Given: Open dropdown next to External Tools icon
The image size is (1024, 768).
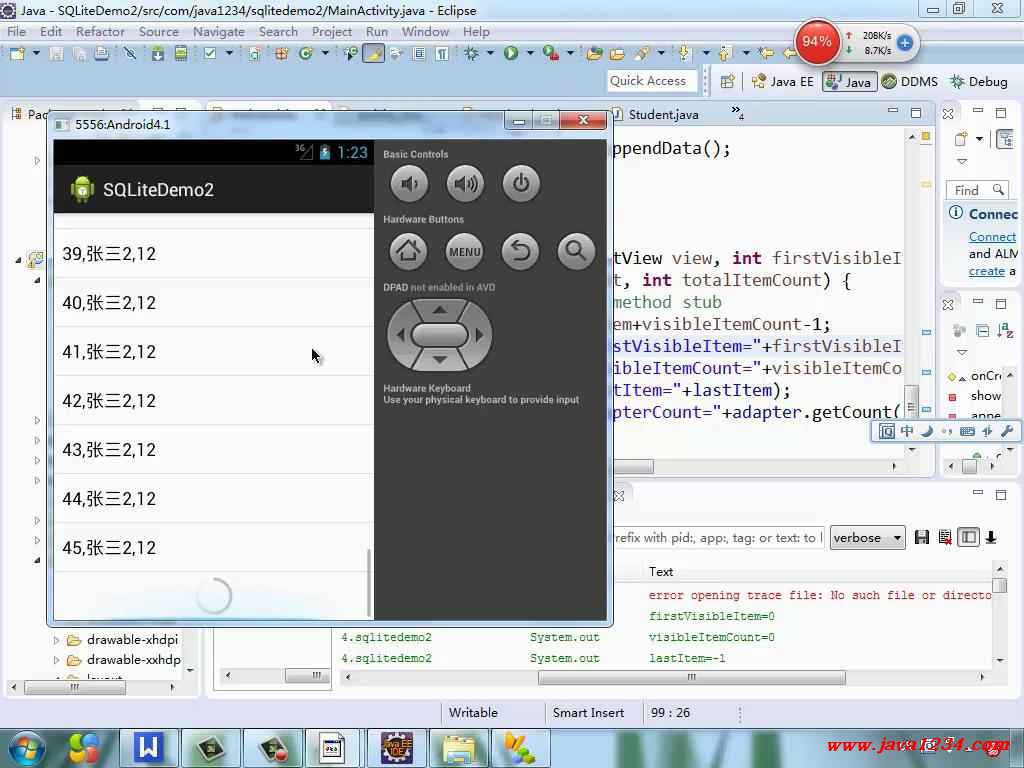Looking at the screenshot, I should (x=570, y=53).
